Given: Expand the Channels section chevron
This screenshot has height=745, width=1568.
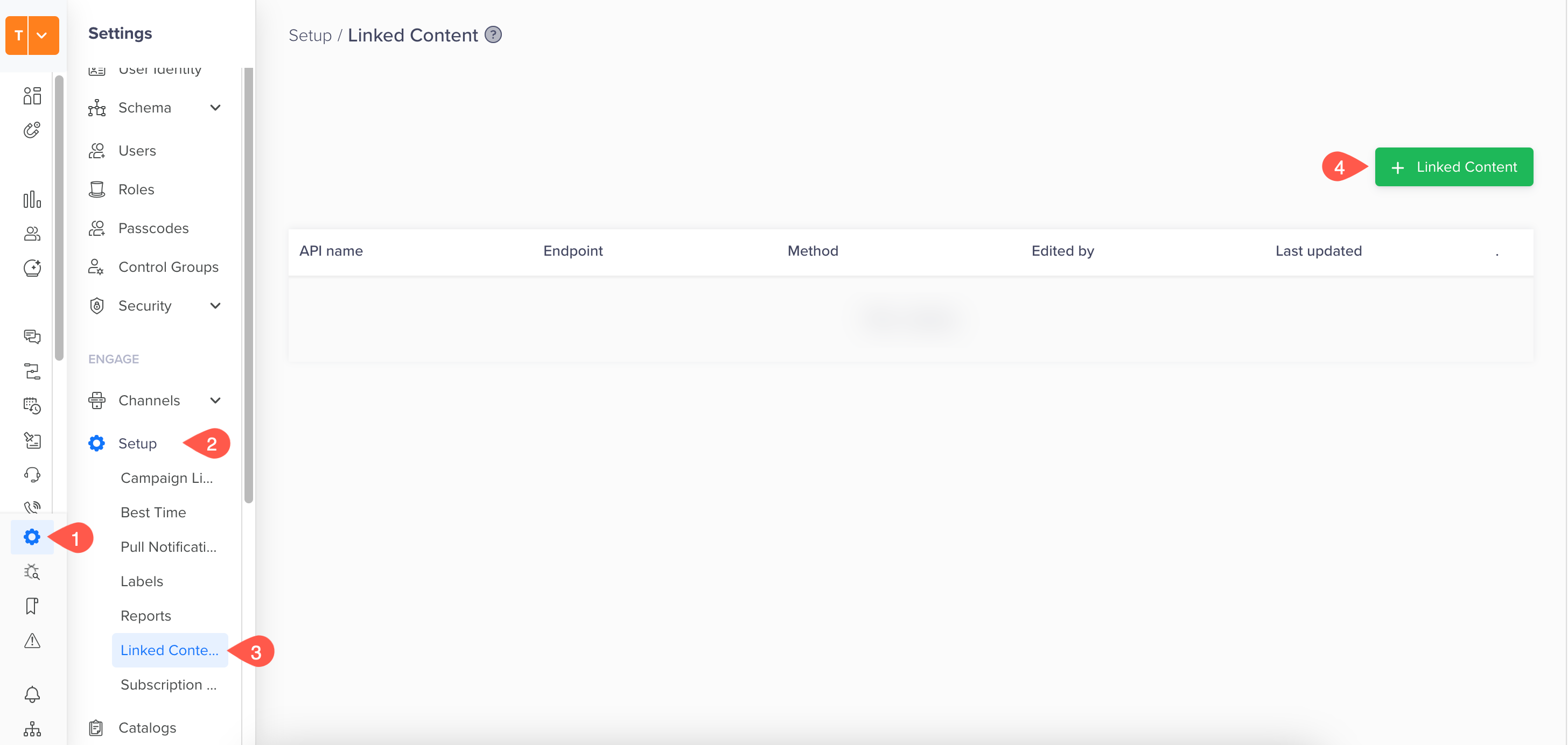Looking at the screenshot, I should [x=215, y=400].
